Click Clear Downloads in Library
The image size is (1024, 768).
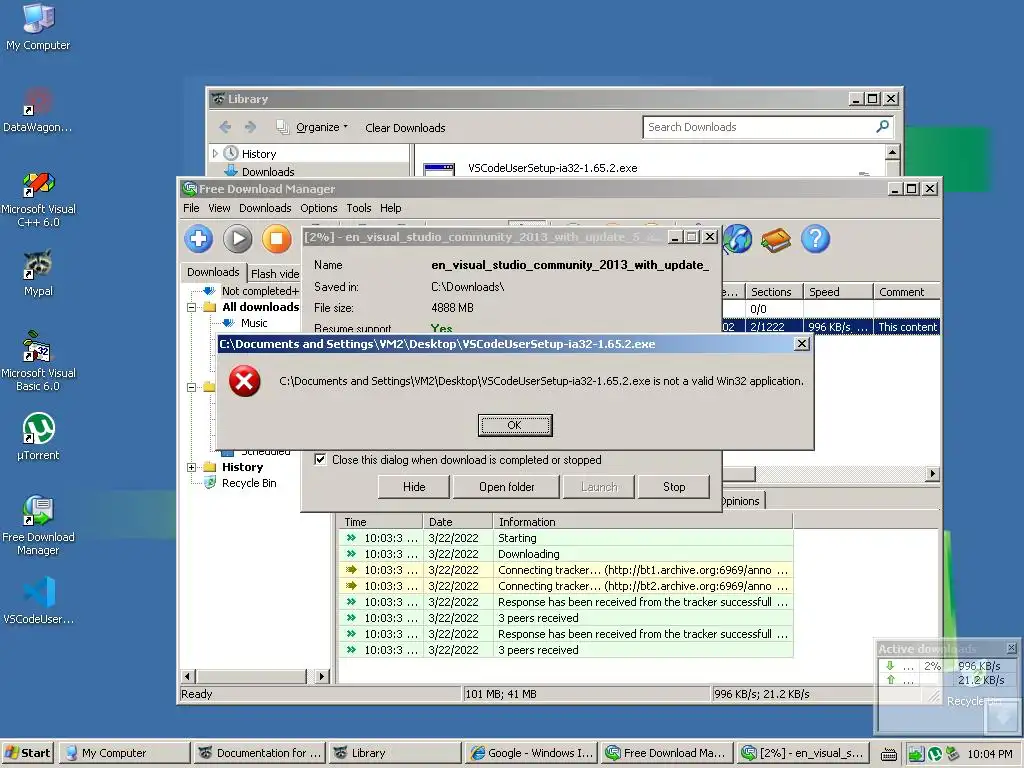(x=405, y=128)
